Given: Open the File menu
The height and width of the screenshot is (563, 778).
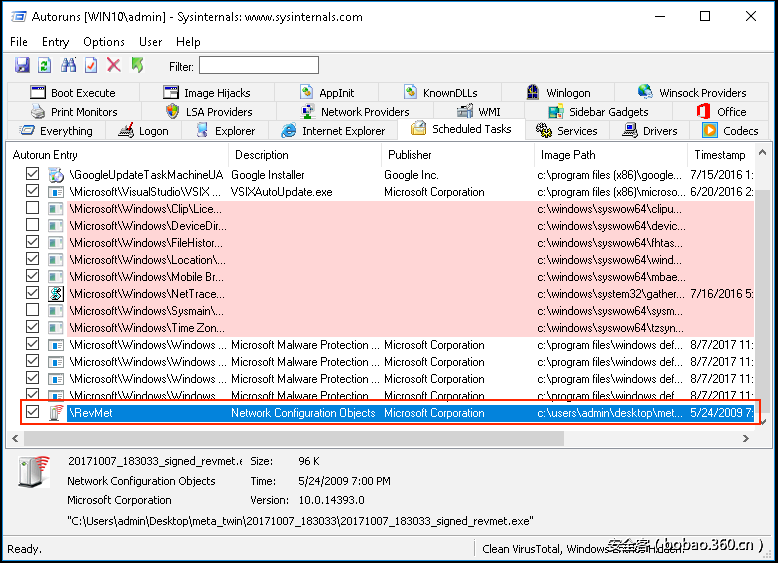Looking at the screenshot, I should point(19,42).
